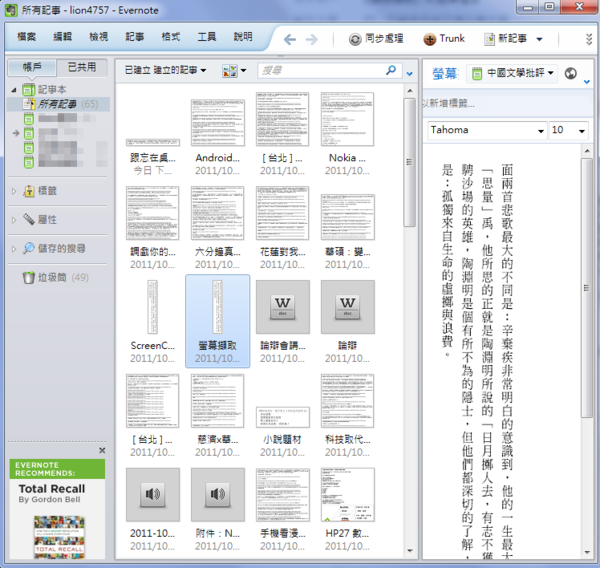Screen dimensions: 600x568
Task: Click the navigate back arrow
Action: 290,39
